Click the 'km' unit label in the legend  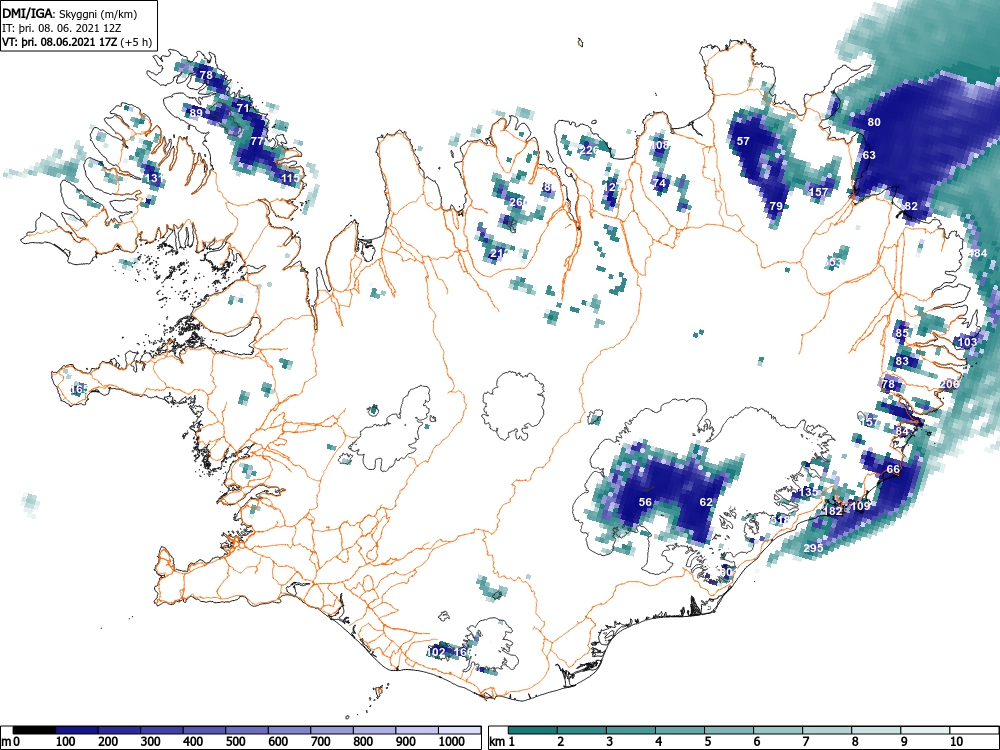point(497,742)
